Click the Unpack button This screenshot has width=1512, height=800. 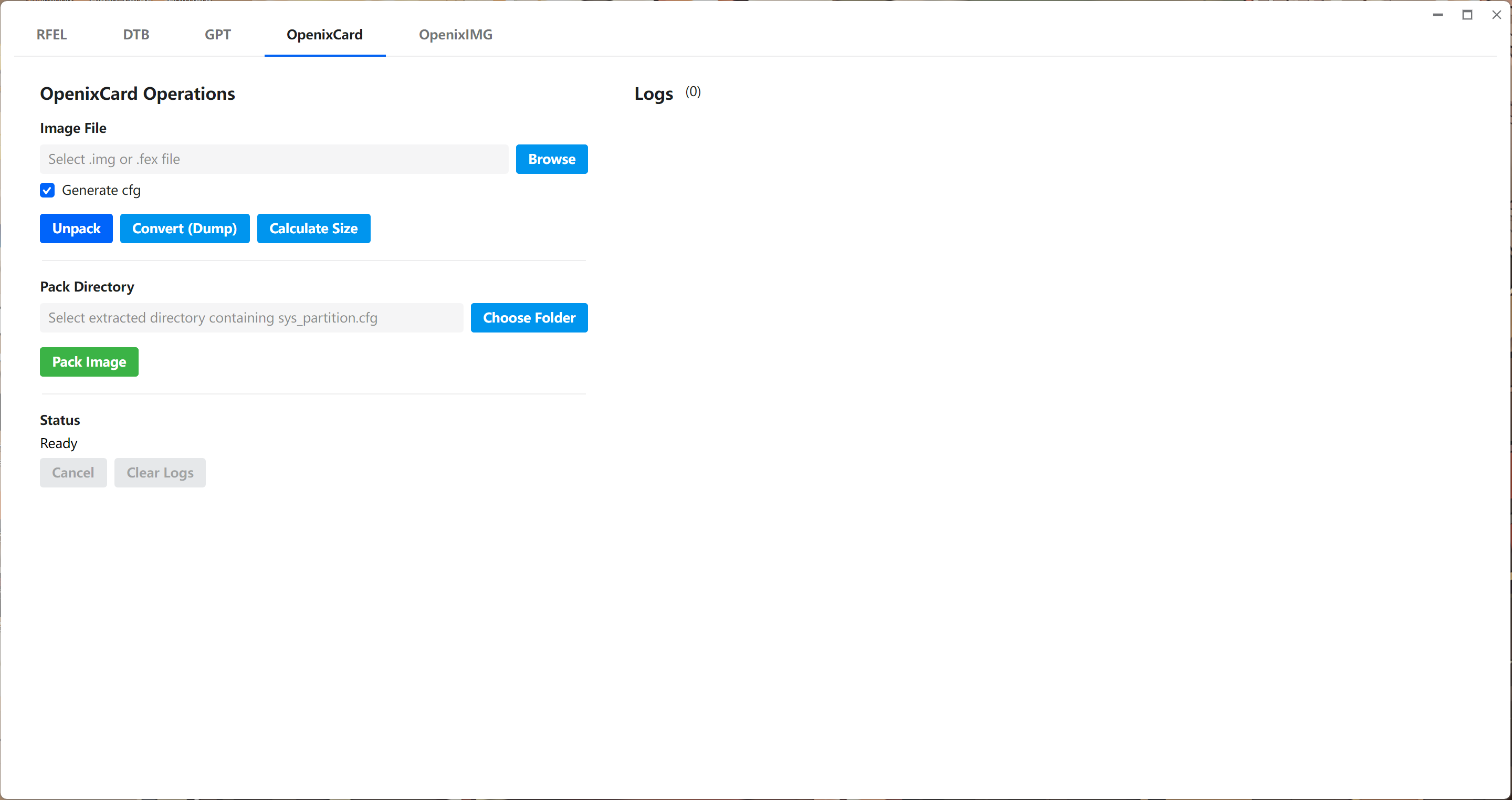76,228
